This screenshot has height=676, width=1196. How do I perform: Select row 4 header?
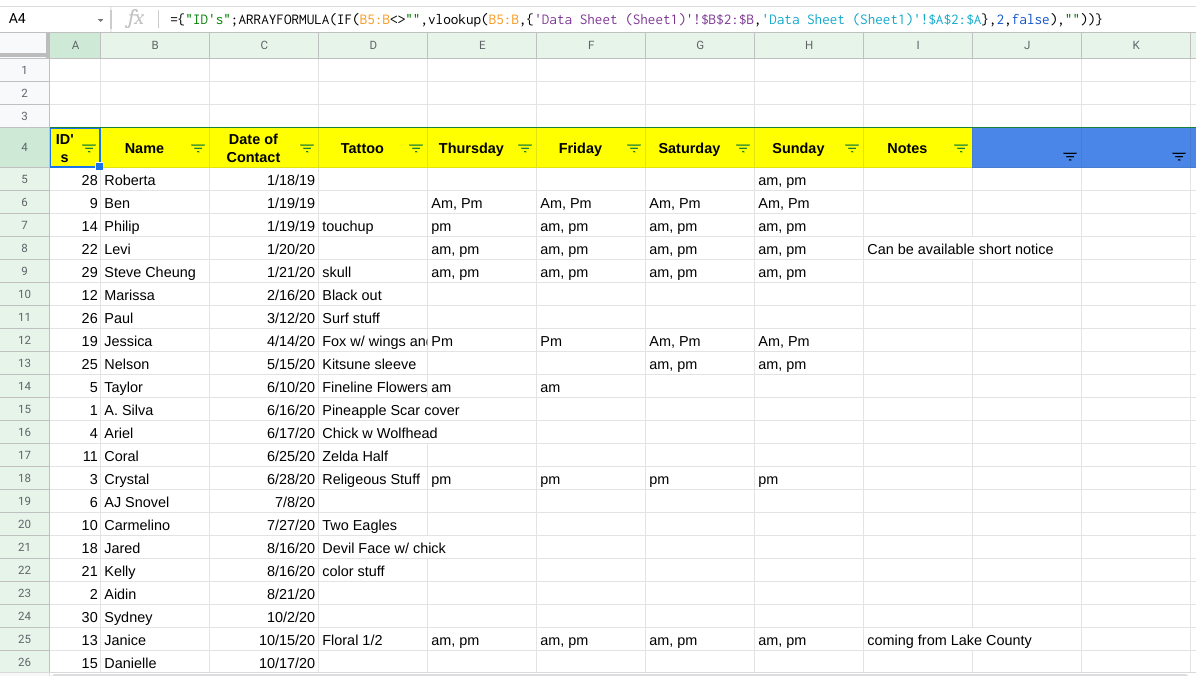(x=24, y=147)
